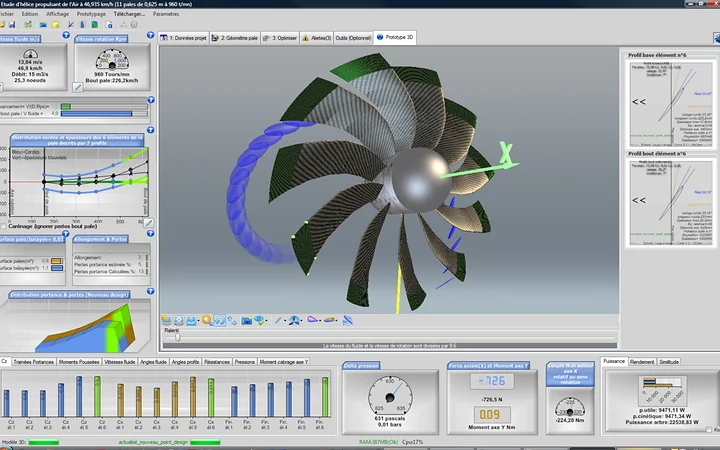Switch to the Moments Poussées tab
Viewport: 720px width, 450px height.
79,362
